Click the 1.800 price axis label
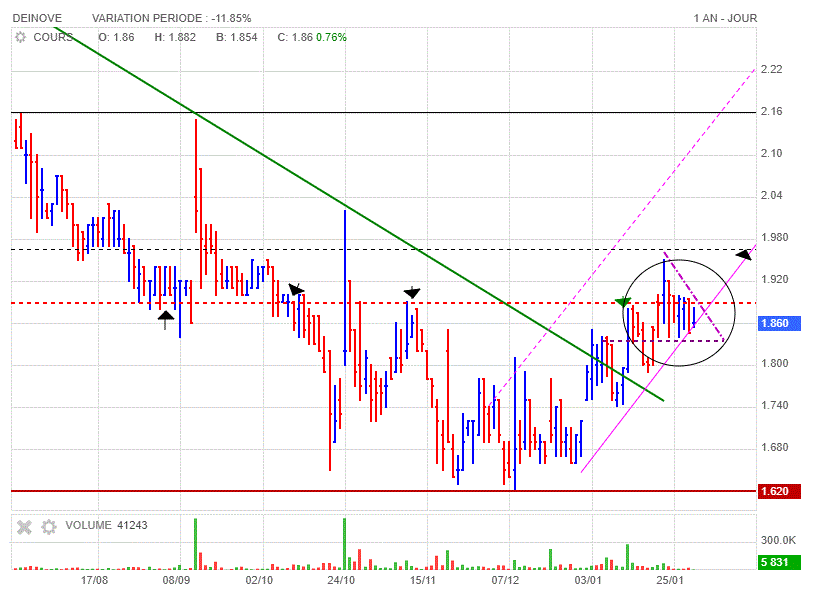This screenshot has height=595, width=813. (774, 363)
